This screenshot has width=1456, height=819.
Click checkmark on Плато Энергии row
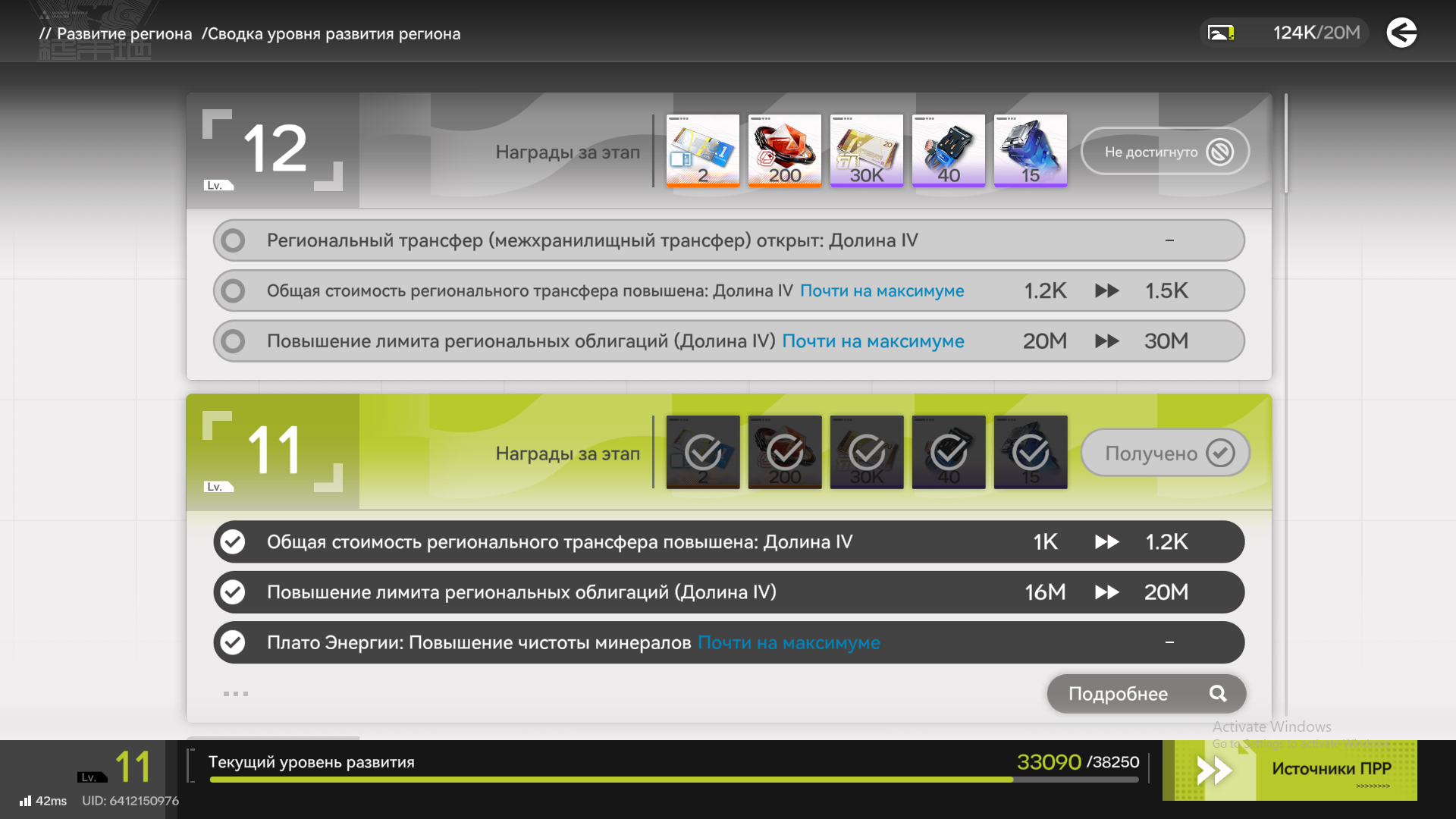(x=233, y=642)
